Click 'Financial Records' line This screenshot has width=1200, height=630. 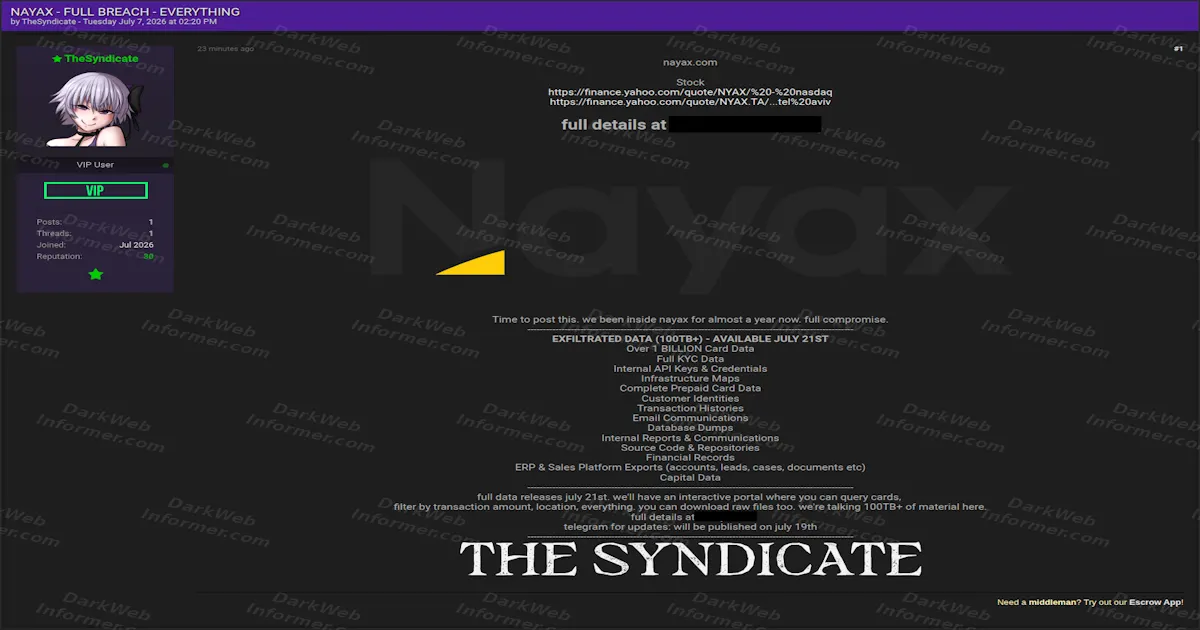(x=690, y=458)
